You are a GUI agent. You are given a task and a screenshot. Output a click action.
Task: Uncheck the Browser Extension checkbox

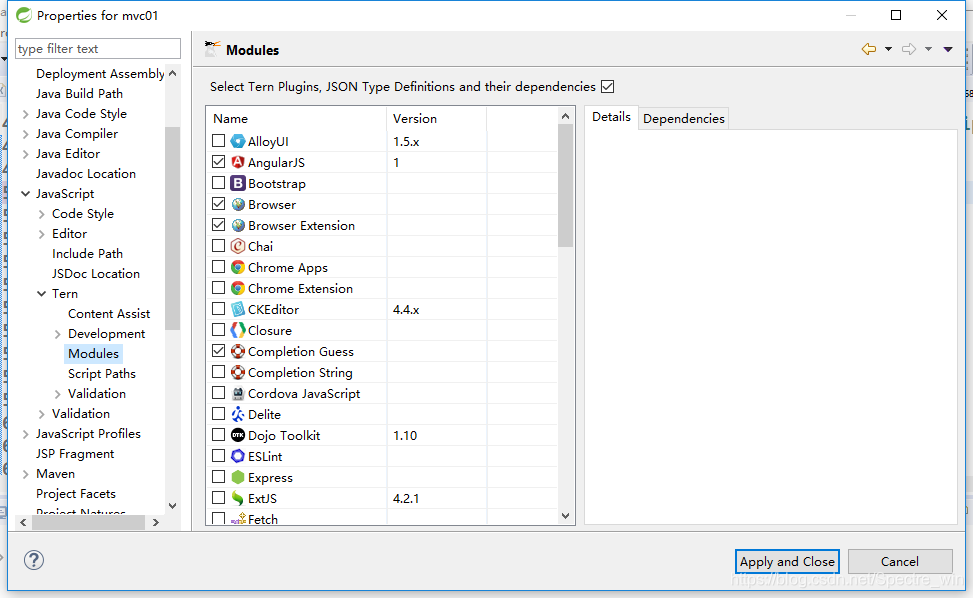[x=218, y=225]
